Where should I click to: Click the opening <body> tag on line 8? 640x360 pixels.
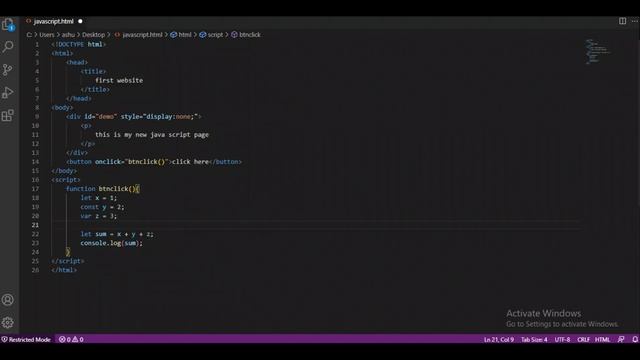coord(62,107)
